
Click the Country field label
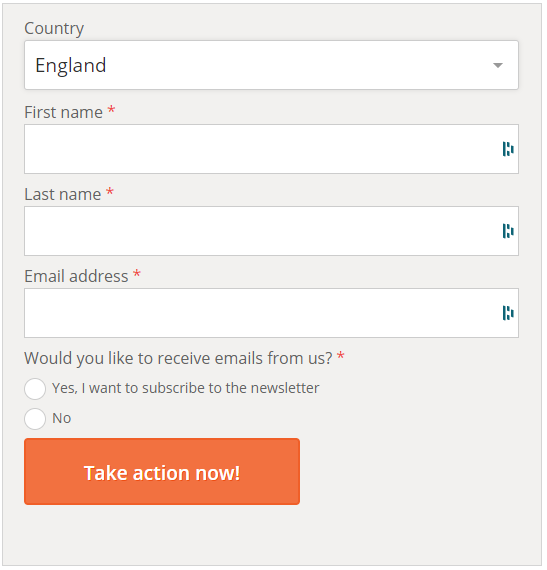click(x=54, y=28)
